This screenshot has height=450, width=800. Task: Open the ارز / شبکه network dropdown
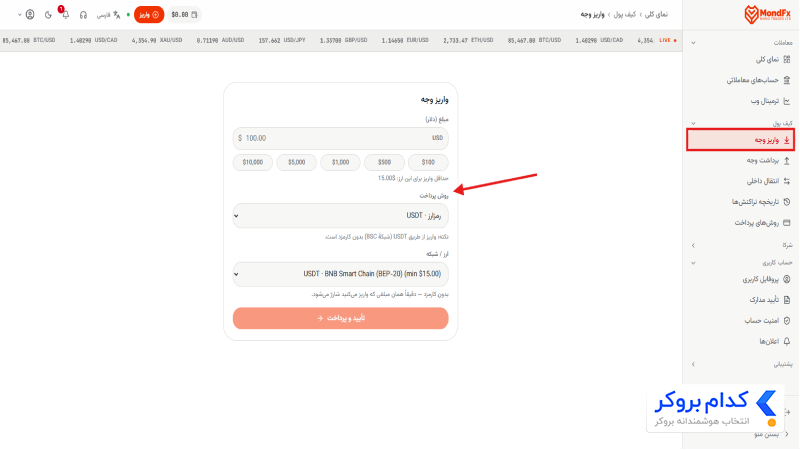coord(340,274)
